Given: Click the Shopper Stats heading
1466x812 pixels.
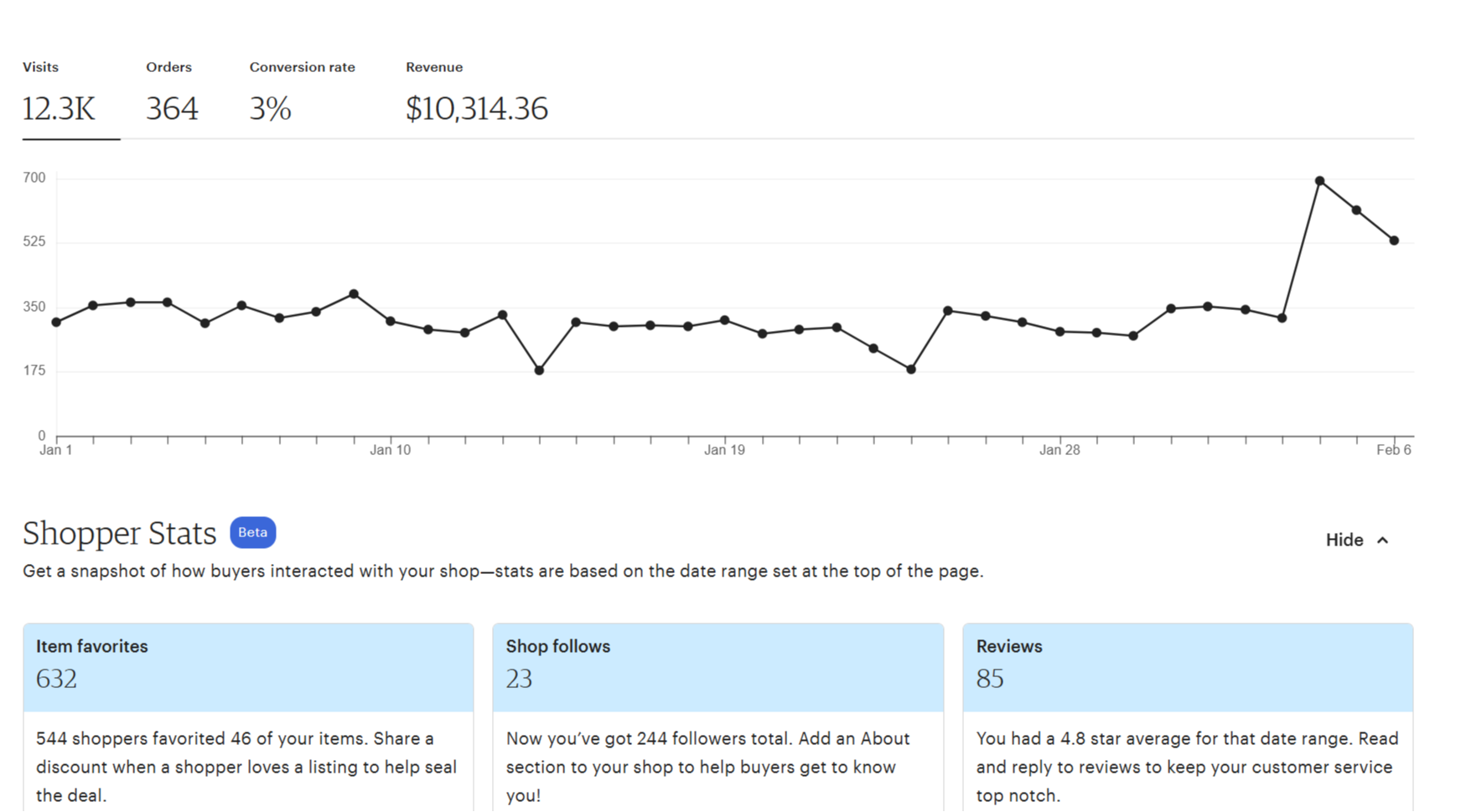Looking at the screenshot, I should [120, 534].
